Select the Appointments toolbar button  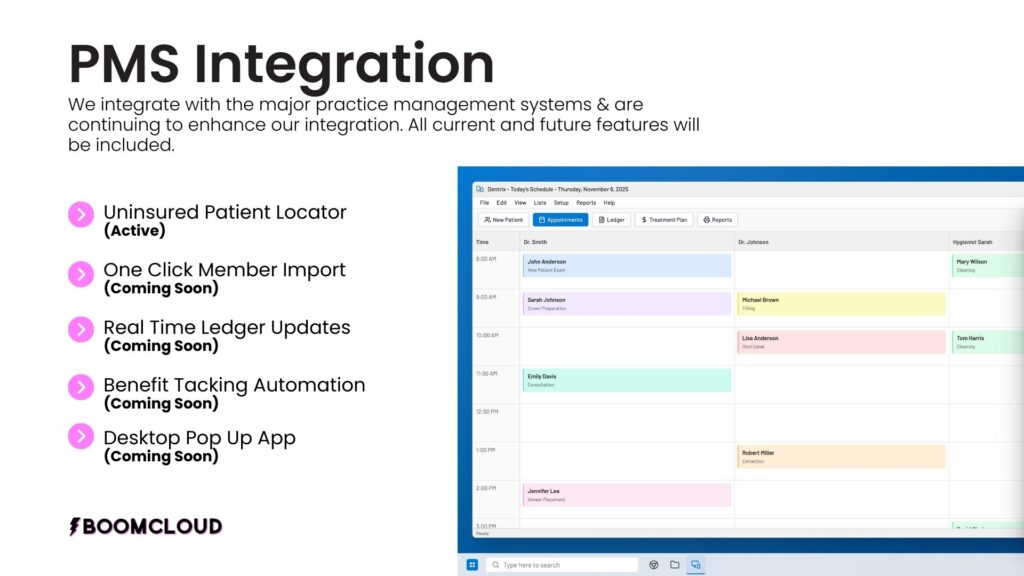[560, 220]
